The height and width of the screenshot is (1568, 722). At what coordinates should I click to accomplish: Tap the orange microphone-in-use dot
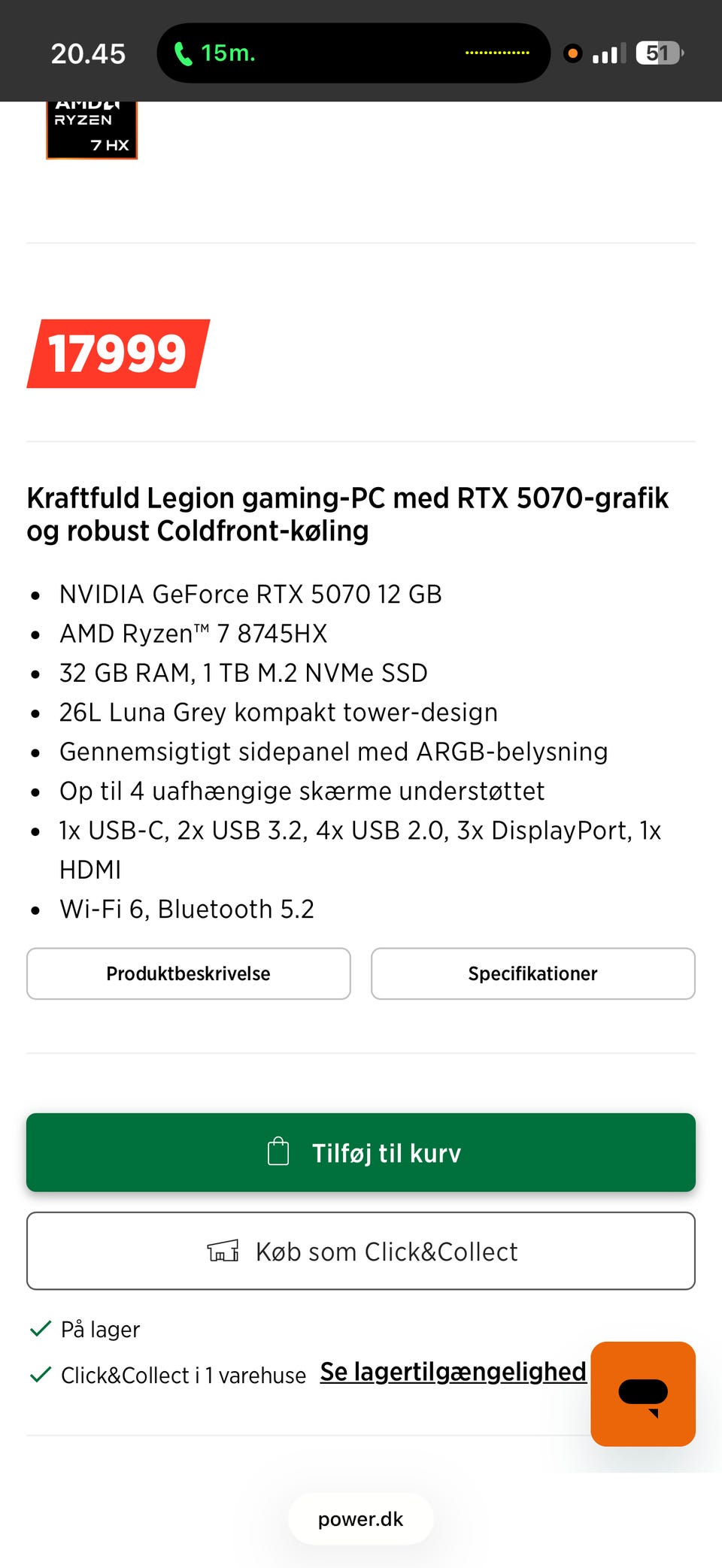coord(572,53)
